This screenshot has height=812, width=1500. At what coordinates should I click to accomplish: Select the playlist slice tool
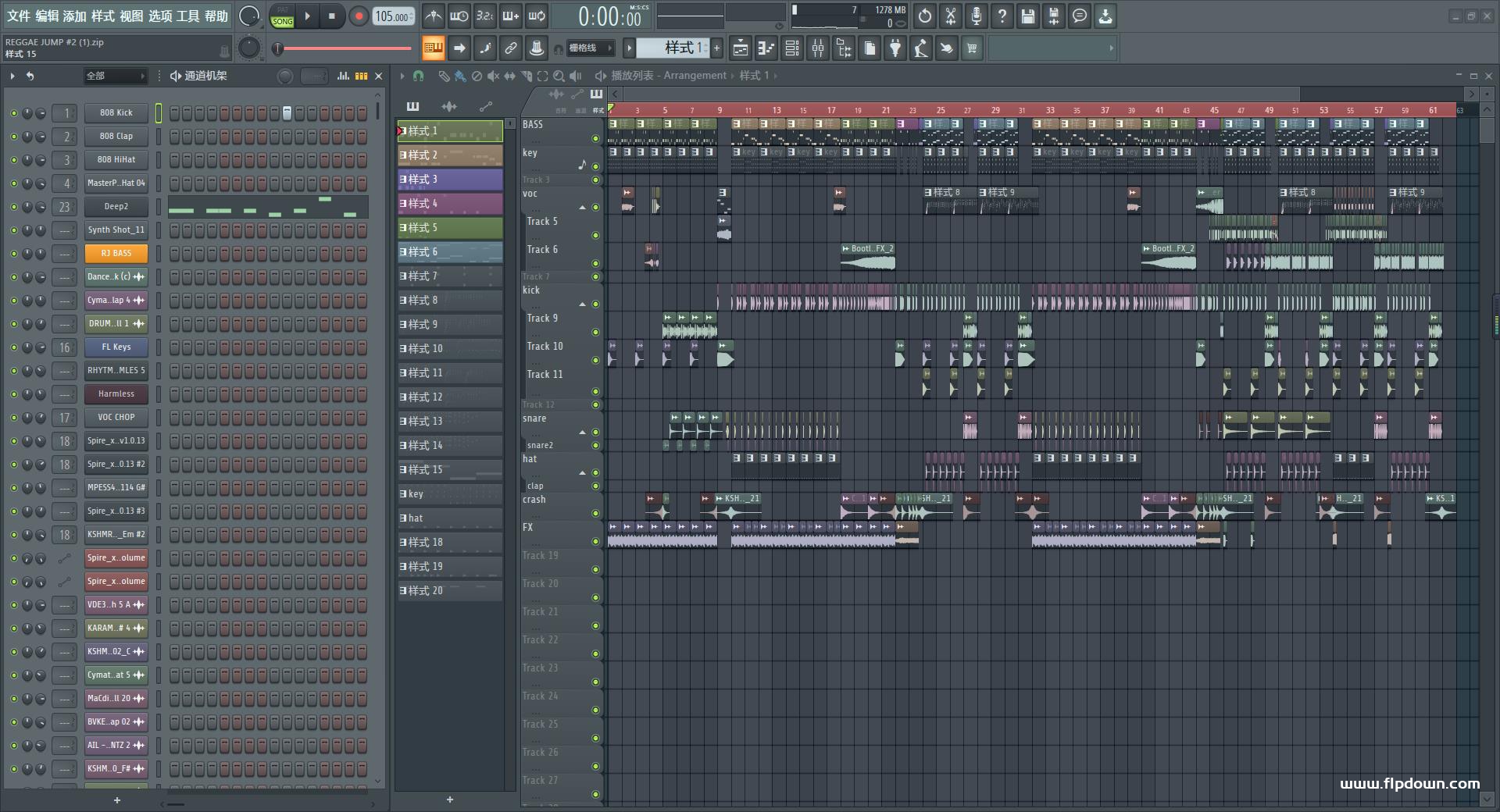click(x=526, y=76)
